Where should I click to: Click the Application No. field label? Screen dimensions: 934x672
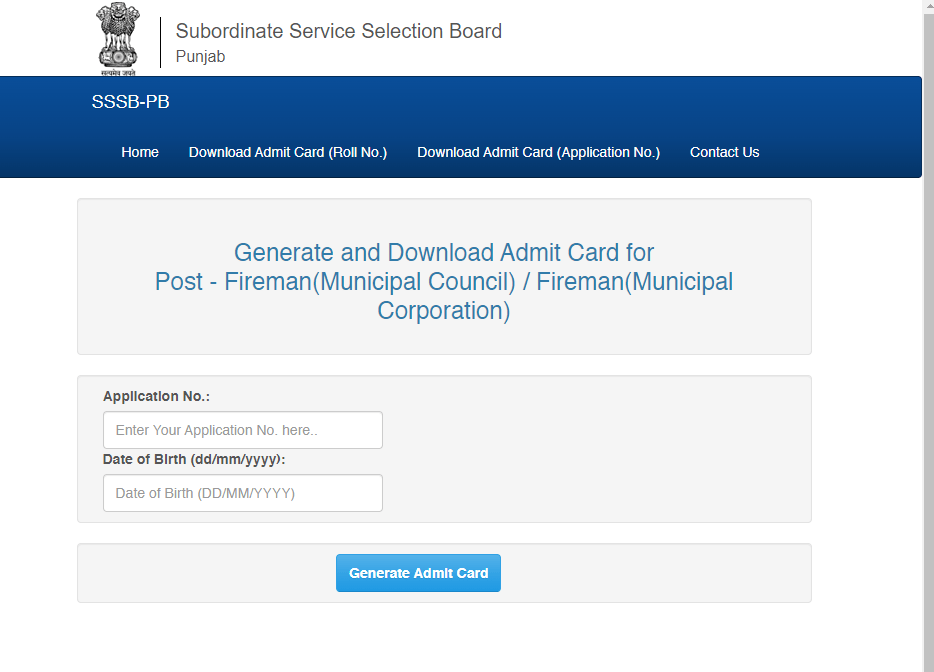(156, 397)
